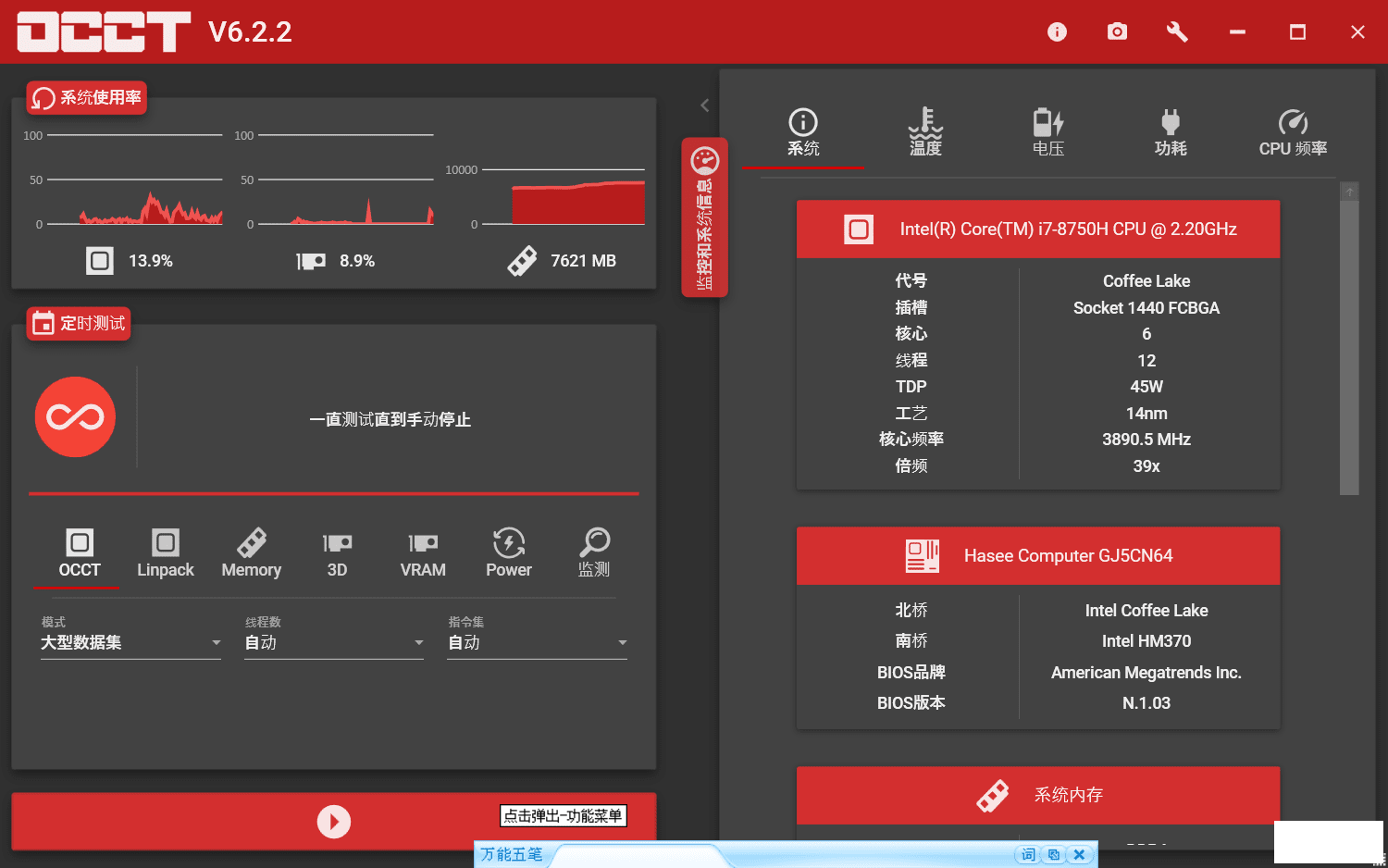Click the Intel HM370 southbridge value

click(x=1146, y=640)
